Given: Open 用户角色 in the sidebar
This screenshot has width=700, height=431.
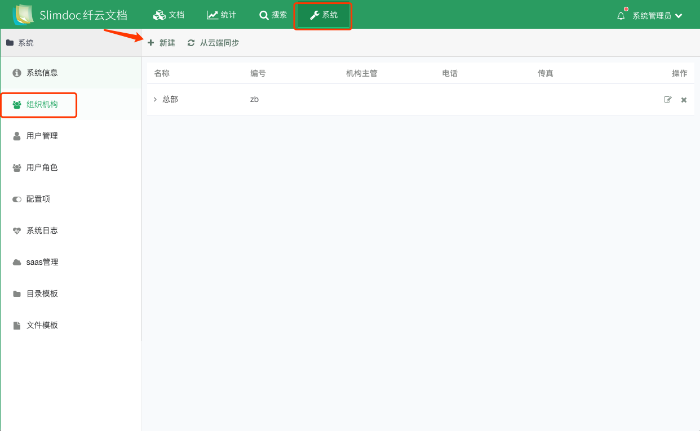Looking at the screenshot, I should 71,167.
